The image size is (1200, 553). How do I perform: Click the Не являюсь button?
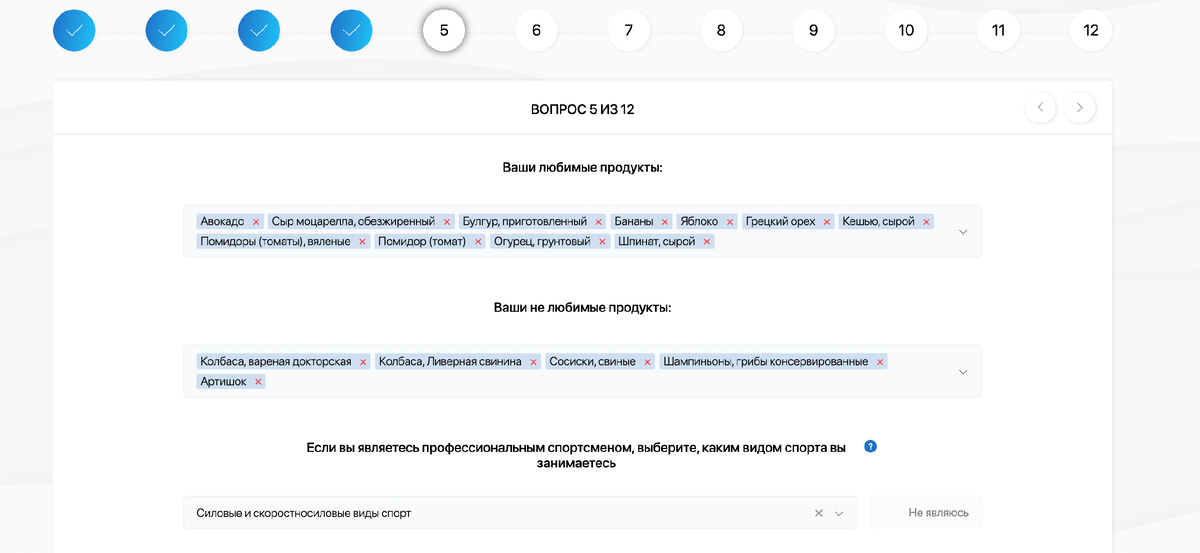(x=926, y=513)
